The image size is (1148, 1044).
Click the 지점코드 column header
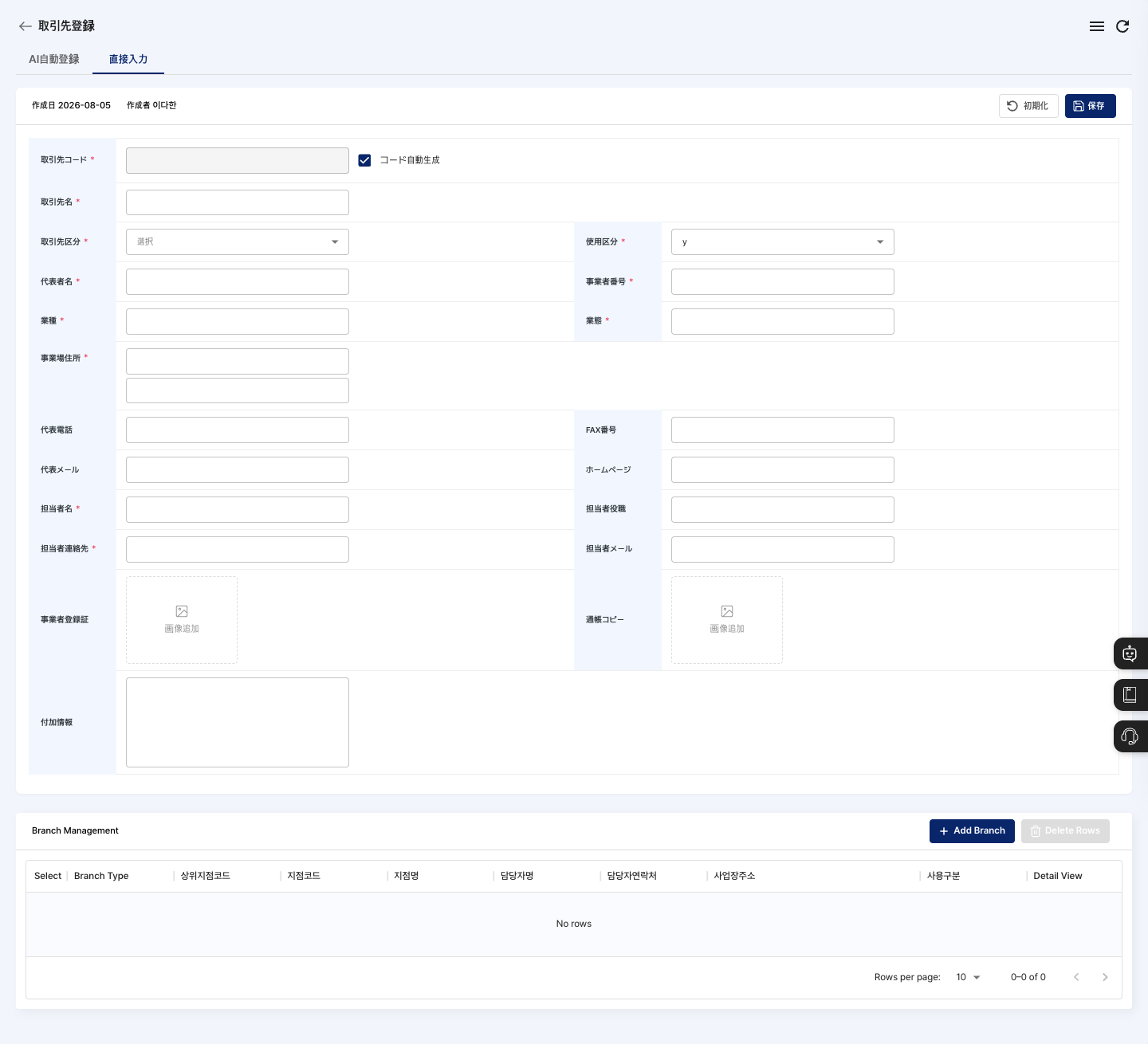pyautogui.click(x=304, y=876)
